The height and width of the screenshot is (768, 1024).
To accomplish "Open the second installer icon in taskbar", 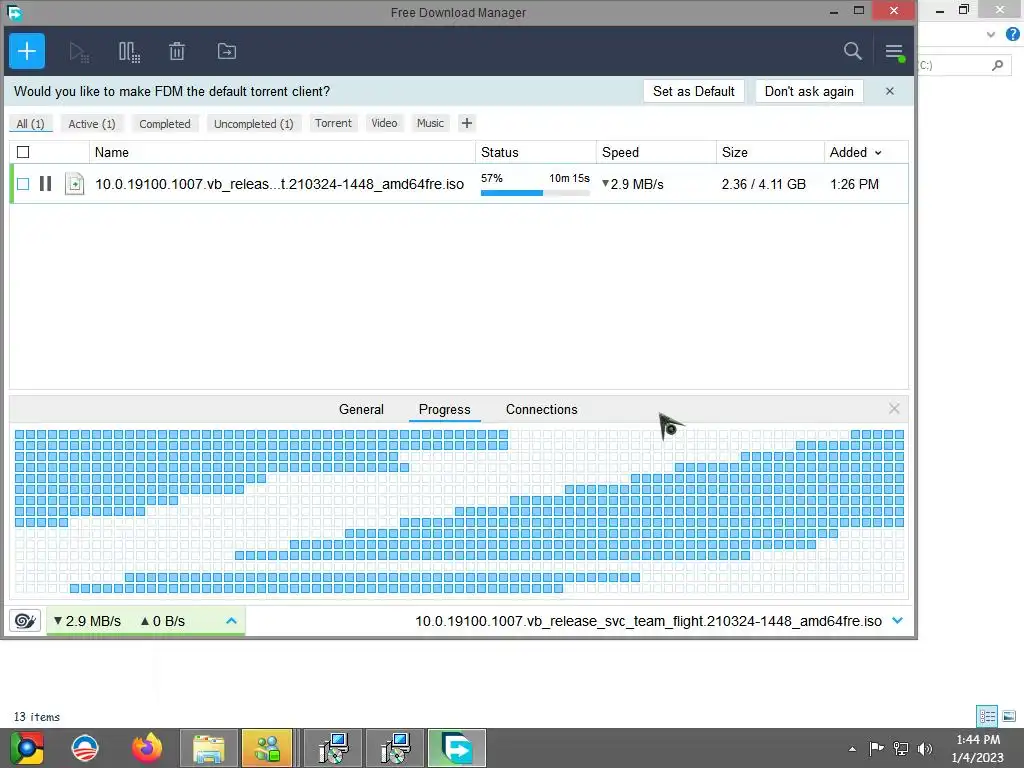I will pos(395,748).
